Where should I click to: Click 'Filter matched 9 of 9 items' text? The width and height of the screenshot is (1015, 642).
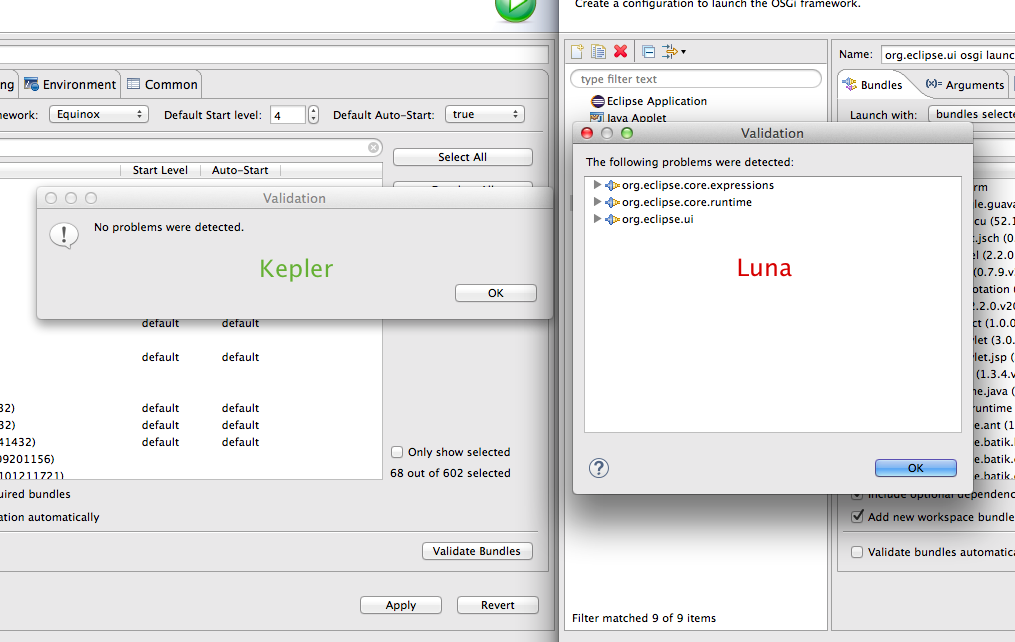pyautogui.click(x=643, y=618)
